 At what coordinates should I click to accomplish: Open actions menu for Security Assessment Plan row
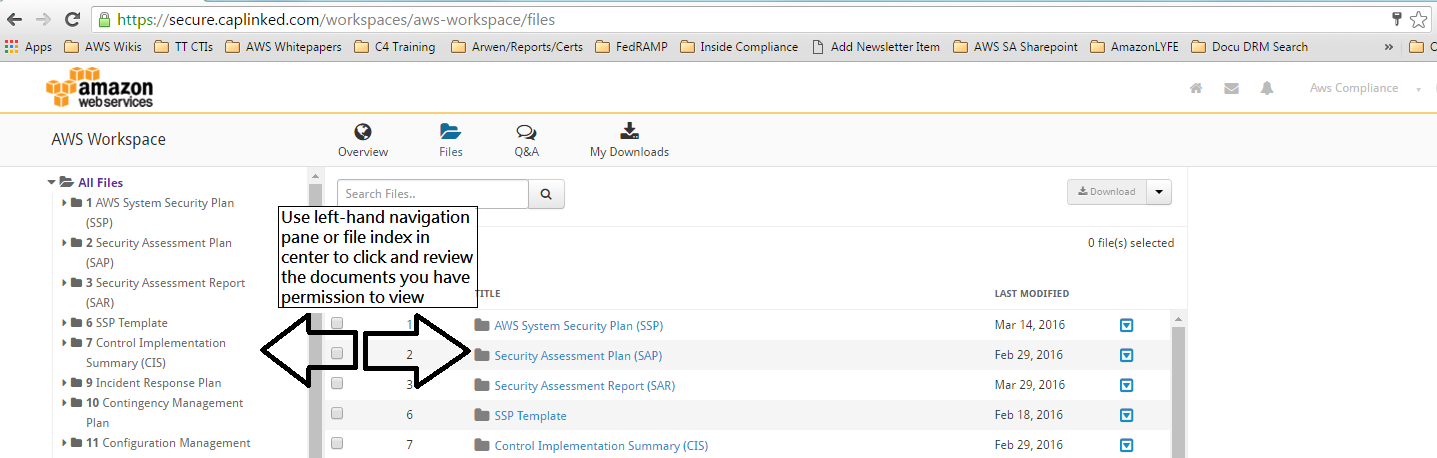pyautogui.click(x=1126, y=355)
